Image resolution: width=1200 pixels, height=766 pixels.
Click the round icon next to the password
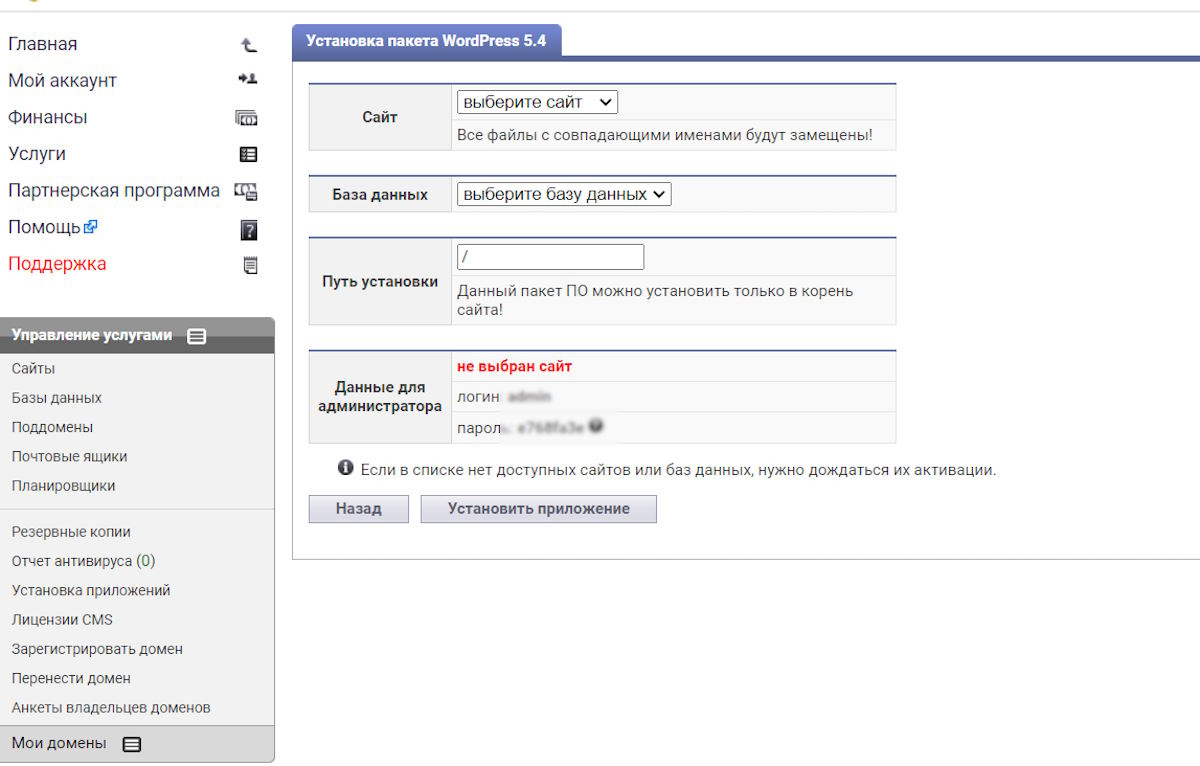click(596, 426)
